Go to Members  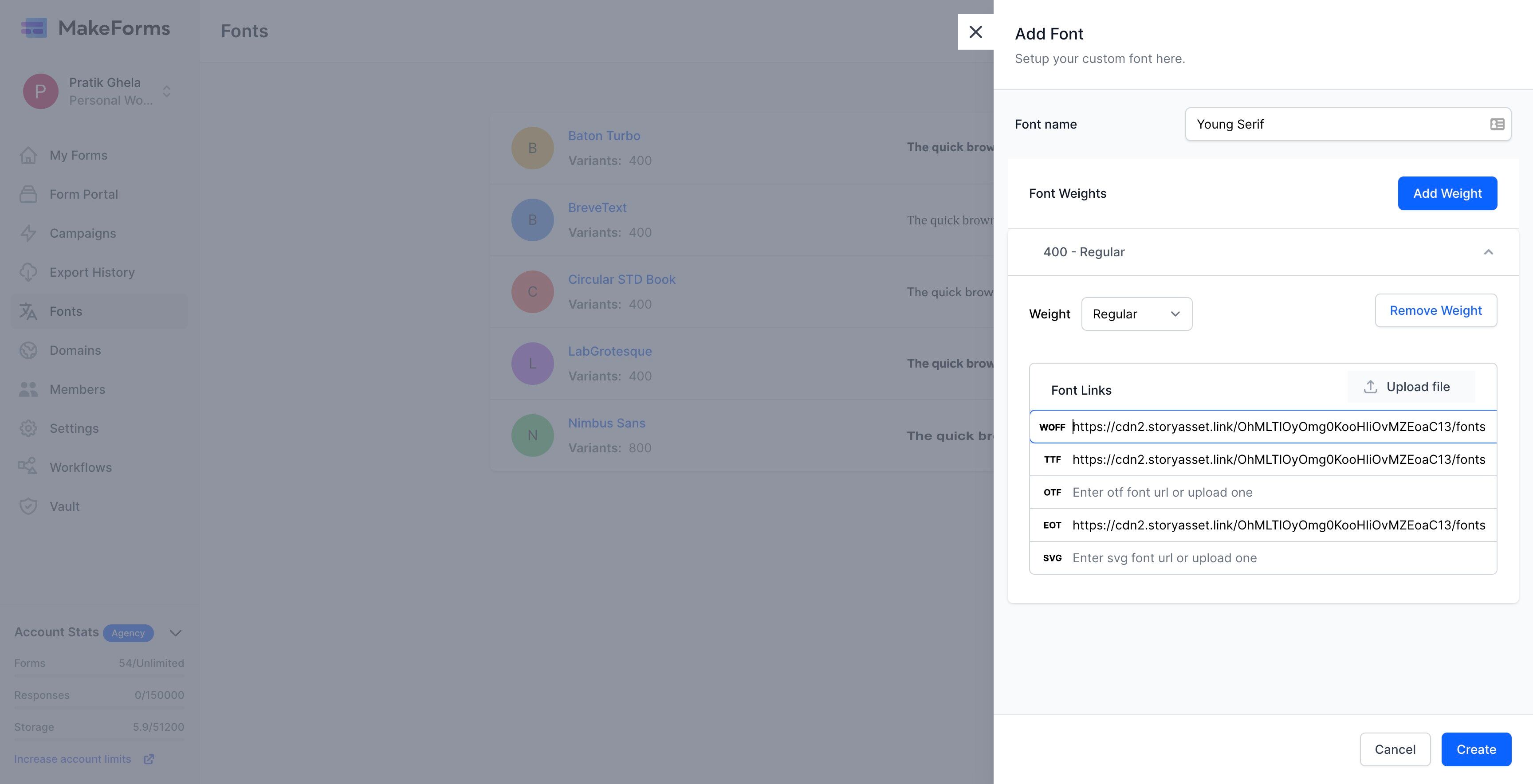coord(77,390)
